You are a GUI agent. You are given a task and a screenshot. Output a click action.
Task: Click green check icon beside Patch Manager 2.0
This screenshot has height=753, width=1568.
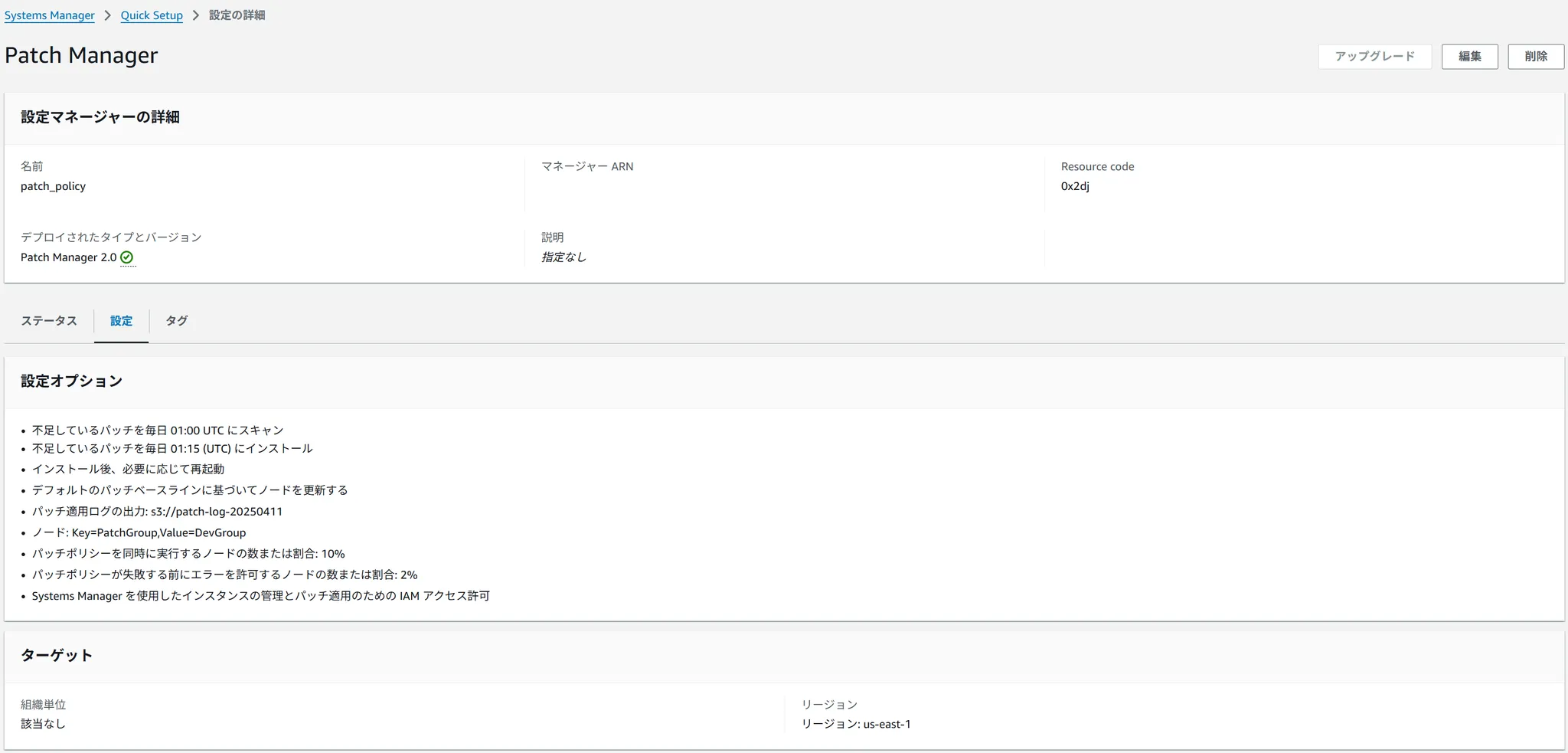(127, 257)
